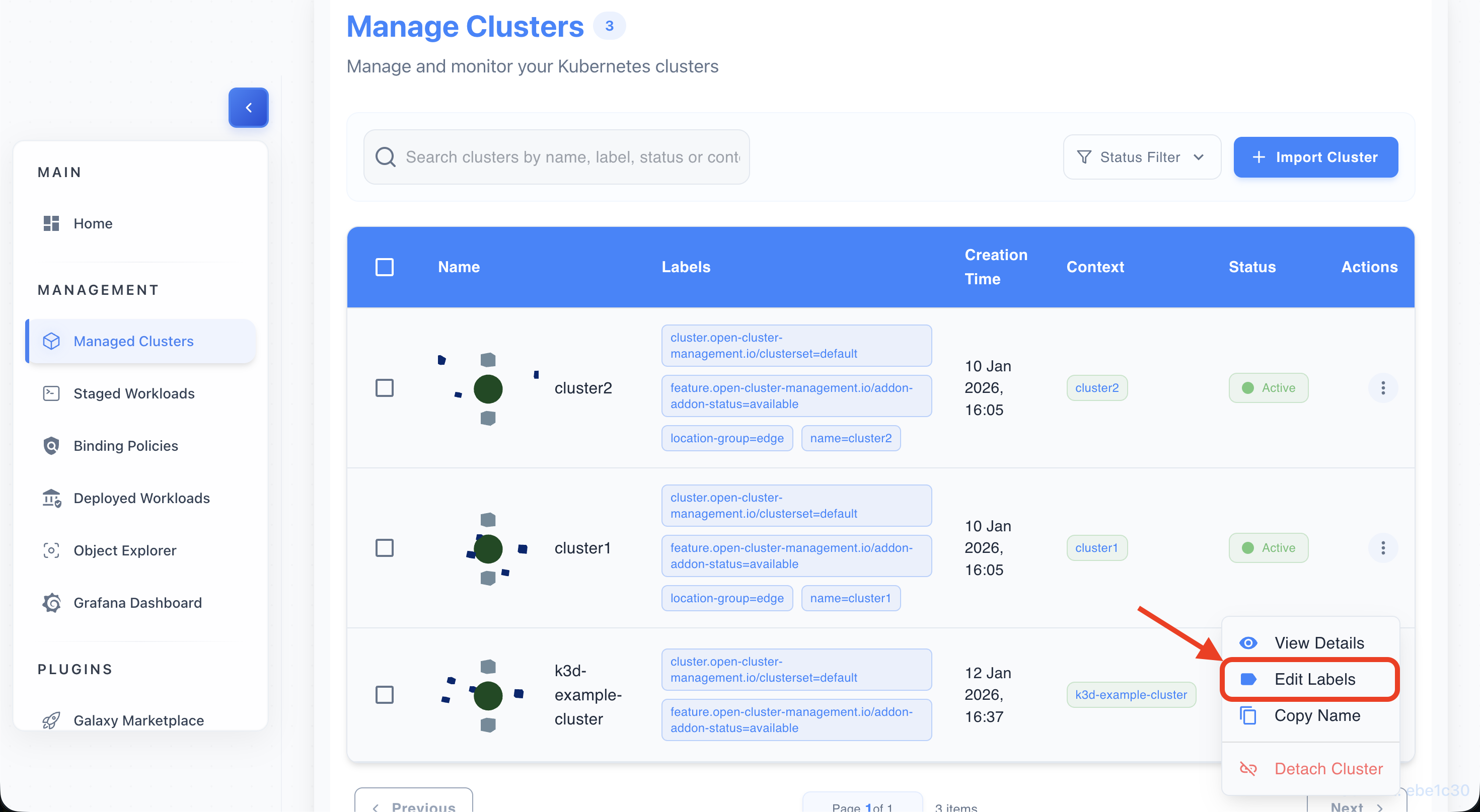Click the Import Cluster button
1480x812 pixels.
[x=1315, y=157]
